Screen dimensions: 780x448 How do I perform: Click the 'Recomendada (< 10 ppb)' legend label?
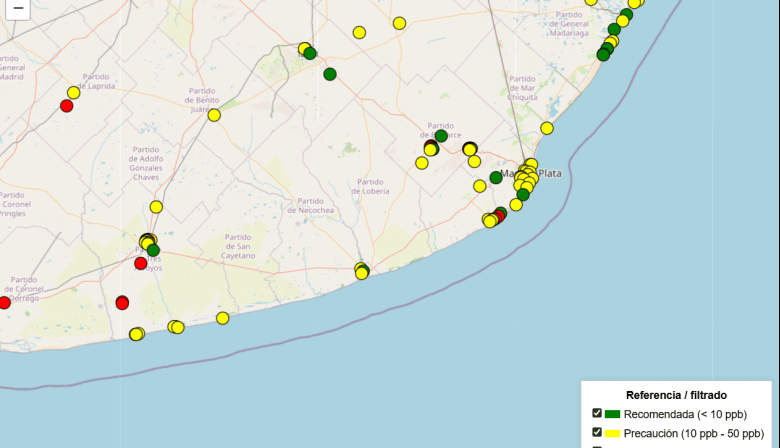[x=685, y=414]
